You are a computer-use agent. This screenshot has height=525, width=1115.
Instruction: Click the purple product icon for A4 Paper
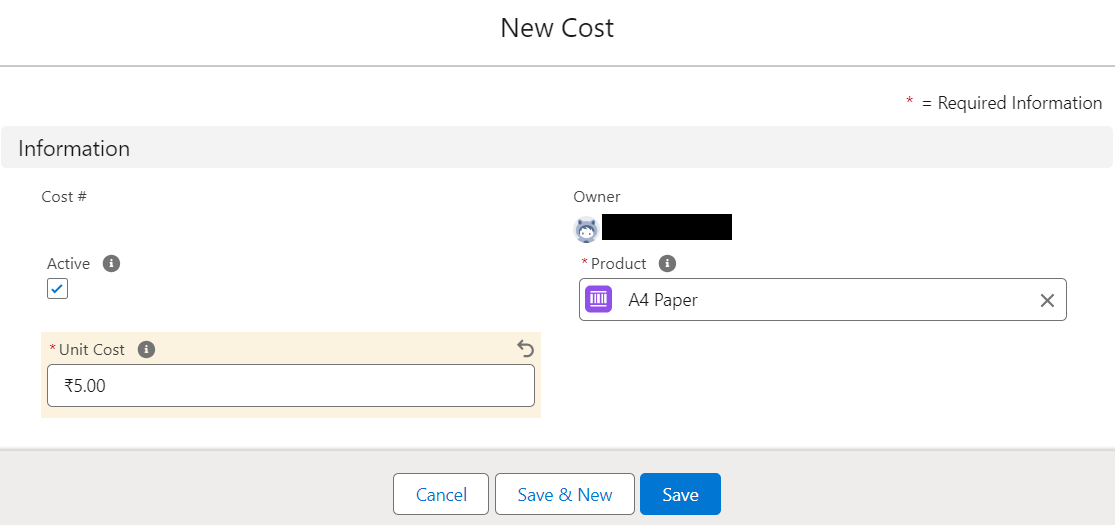coord(599,299)
